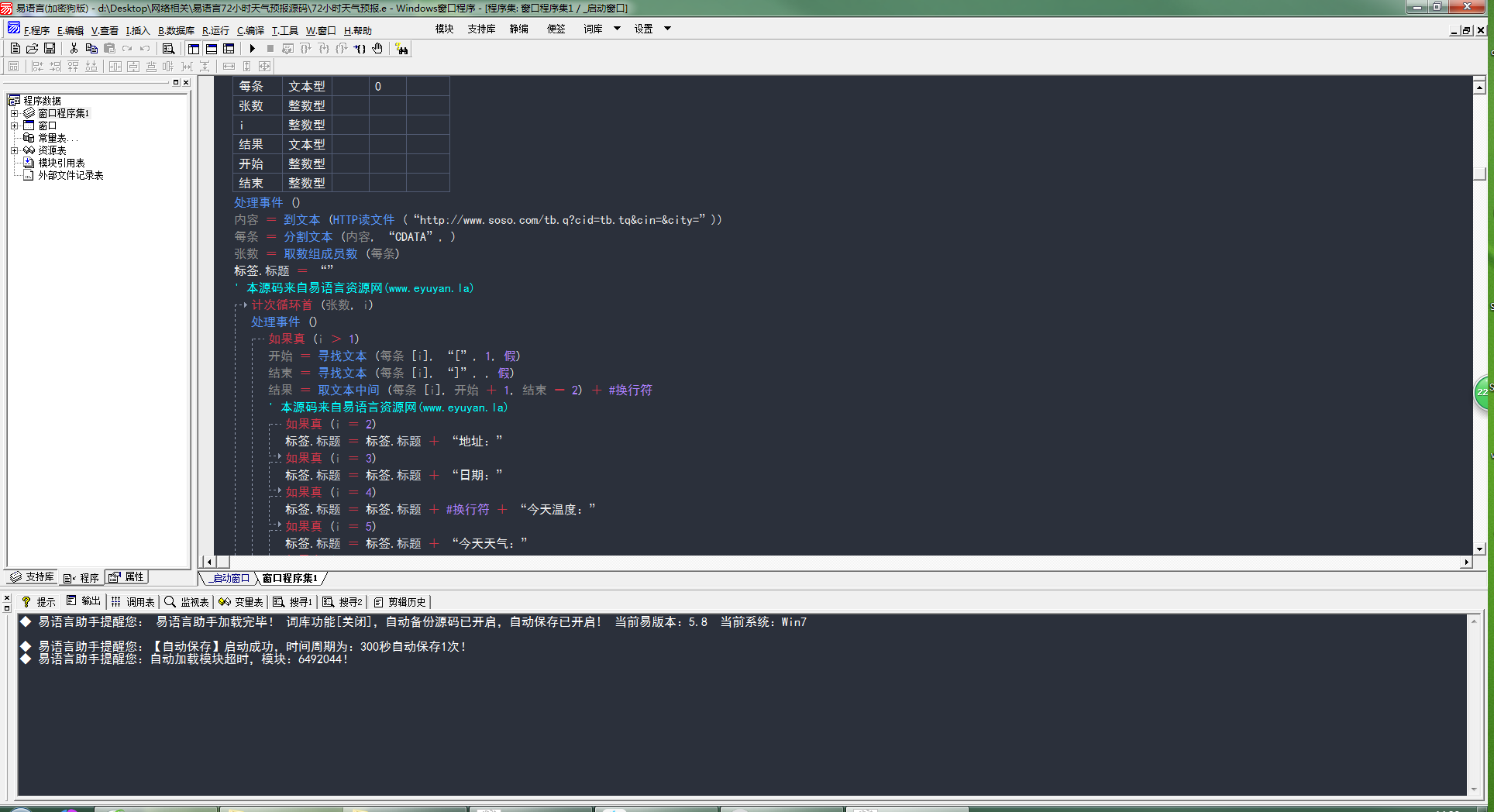Click the code editor horizontal scrollbar right arrow
The height and width of the screenshot is (812, 1494).
pyautogui.click(x=1466, y=562)
